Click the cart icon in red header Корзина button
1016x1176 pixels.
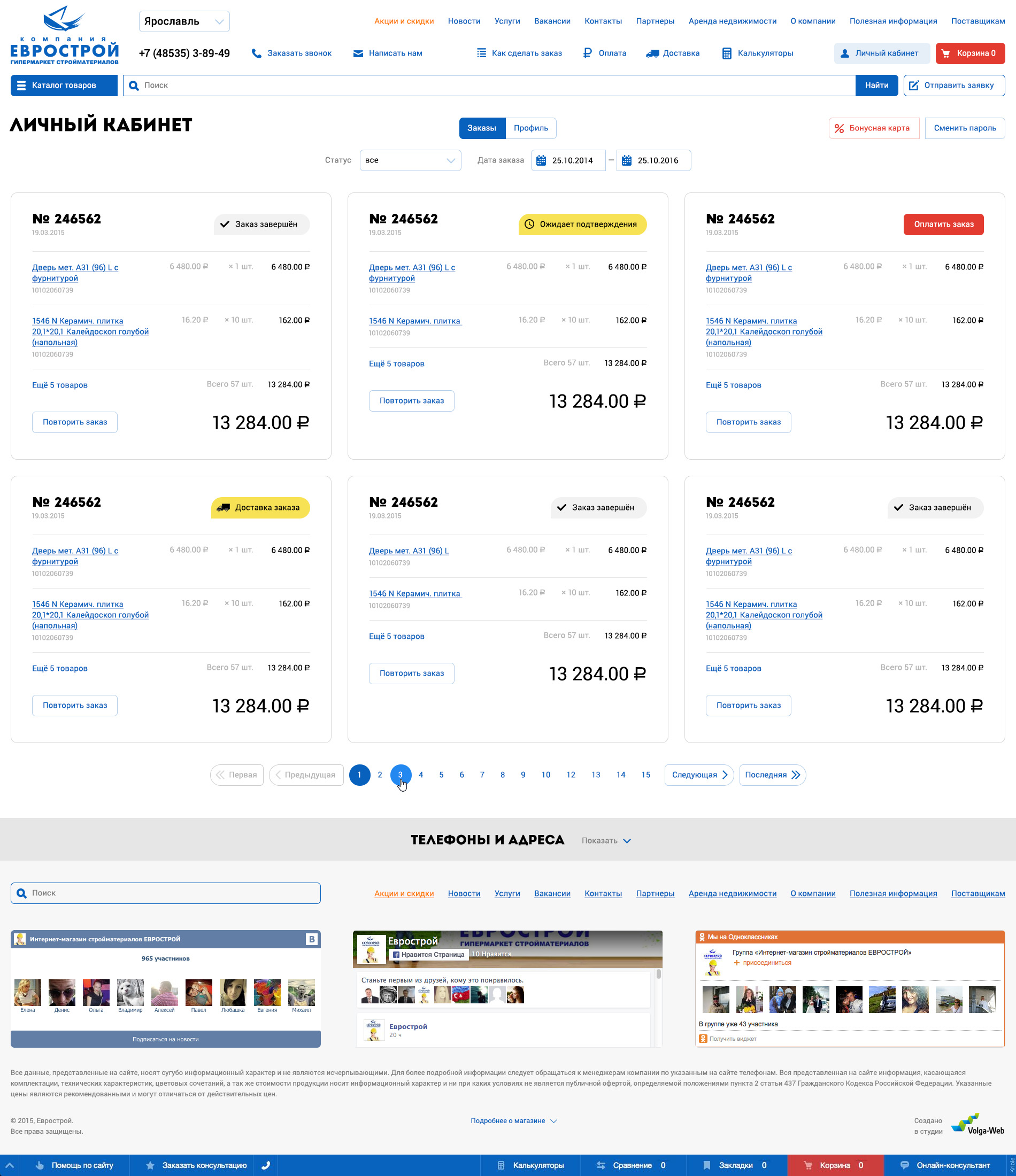coord(945,53)
